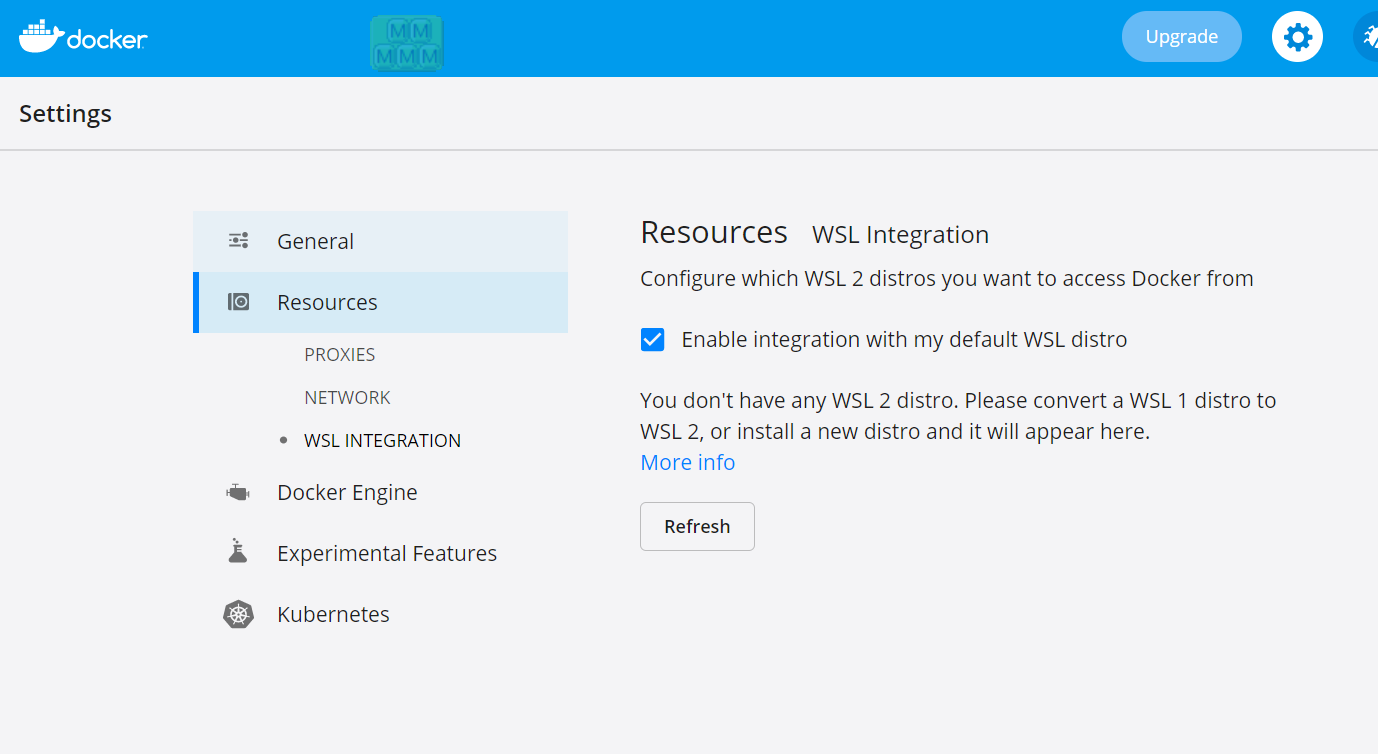This screenshot has height=754, width=1378.
Task: Open the More info link
Action: (x=688, y=462)
